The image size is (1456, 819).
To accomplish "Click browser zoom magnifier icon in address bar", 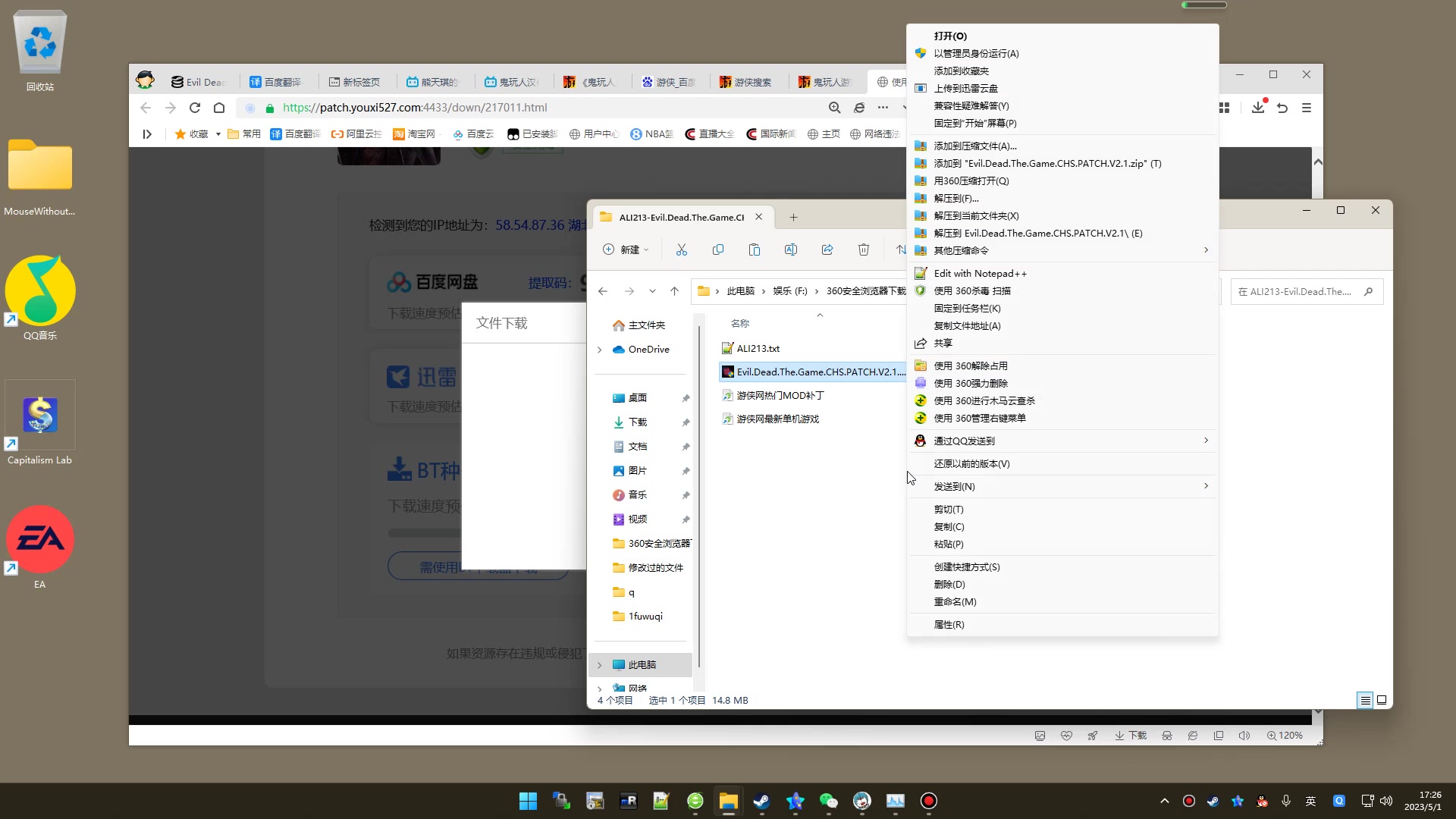I will [x=834, y=108].
